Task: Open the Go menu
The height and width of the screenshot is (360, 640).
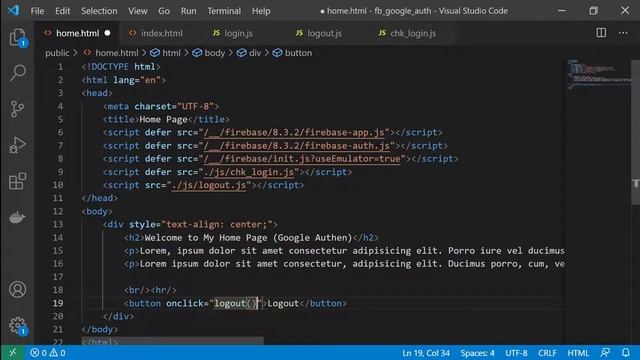Action: coord(164,11)
